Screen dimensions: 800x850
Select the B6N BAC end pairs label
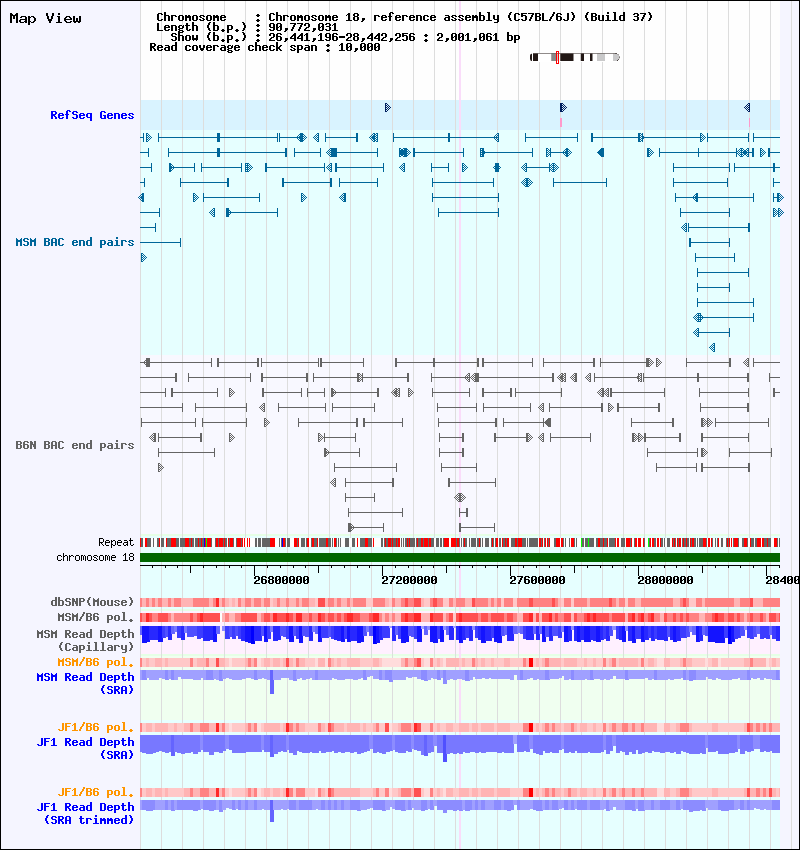pos(75,445)
